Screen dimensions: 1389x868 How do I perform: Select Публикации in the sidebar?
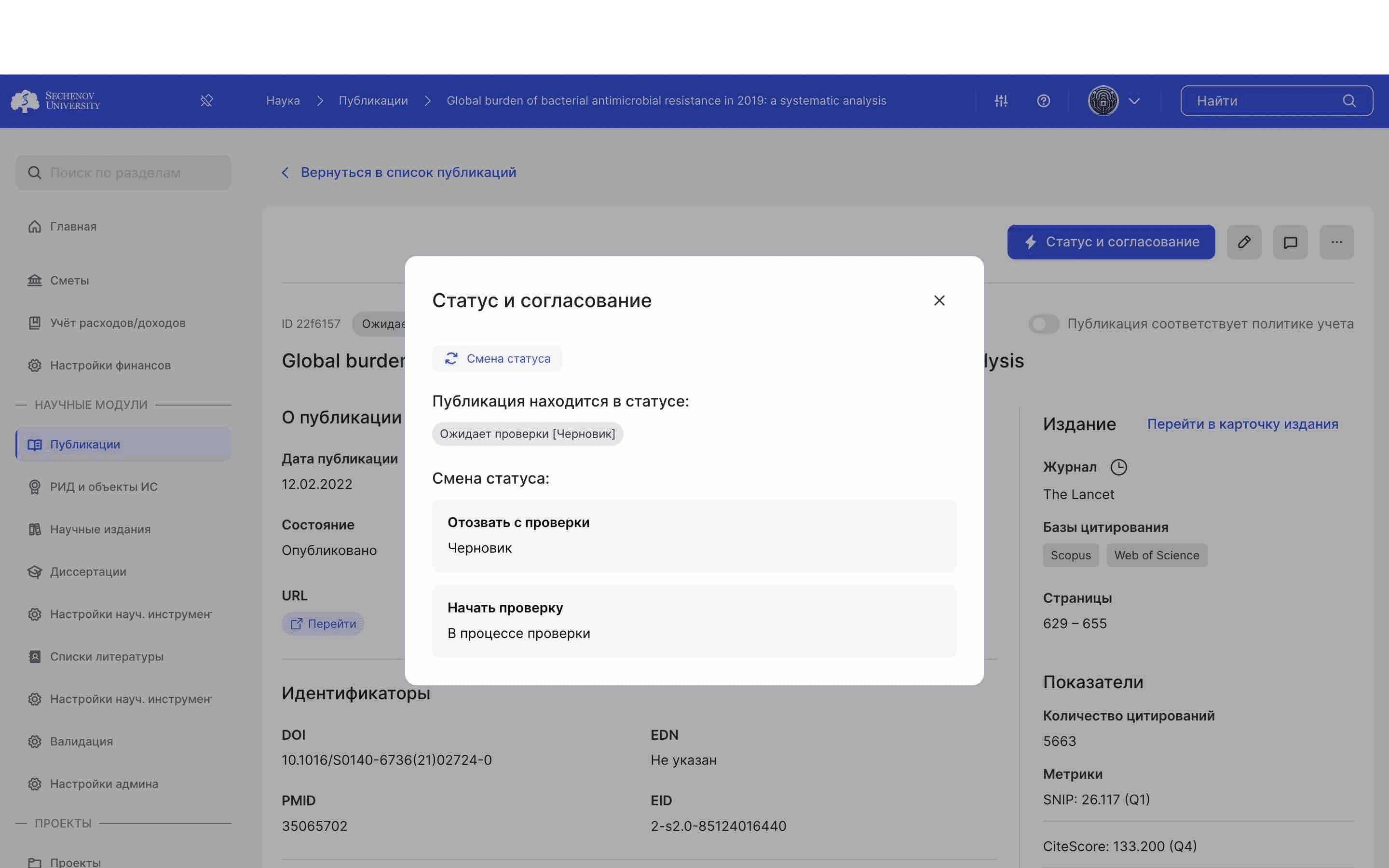click(123, 444)
